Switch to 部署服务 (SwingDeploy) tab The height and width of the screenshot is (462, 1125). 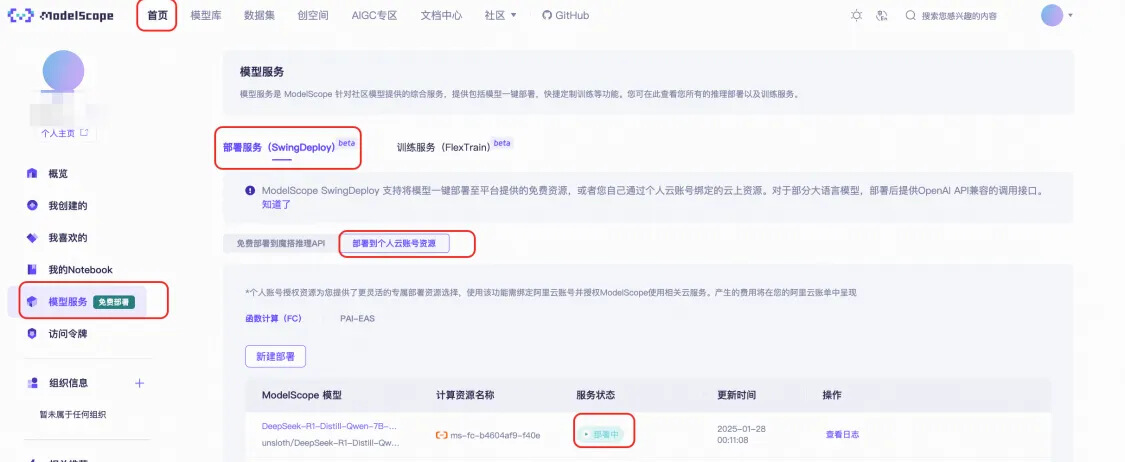[x=279, y=147]
